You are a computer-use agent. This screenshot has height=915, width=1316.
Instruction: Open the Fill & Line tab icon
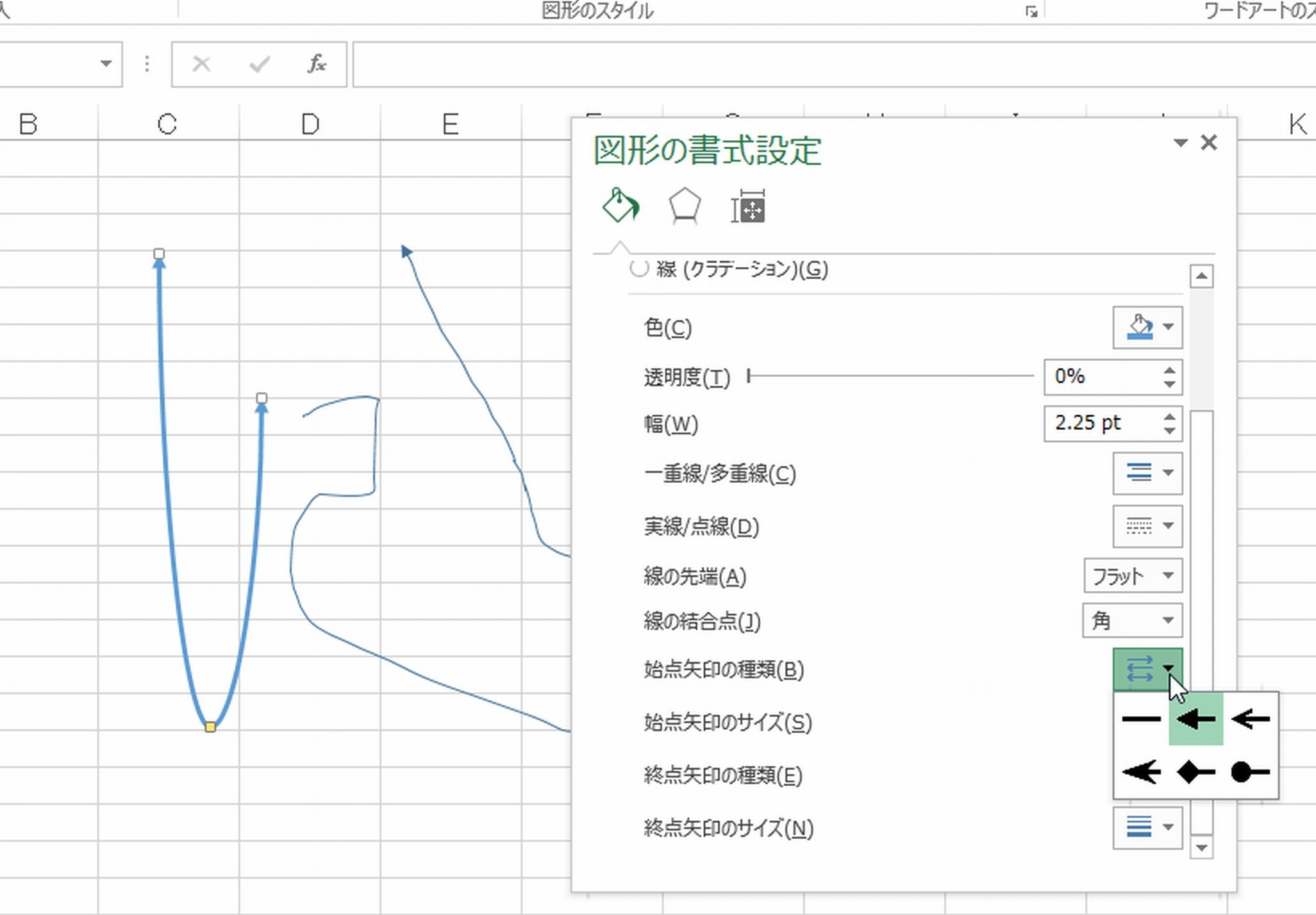[x=620, y=206]
